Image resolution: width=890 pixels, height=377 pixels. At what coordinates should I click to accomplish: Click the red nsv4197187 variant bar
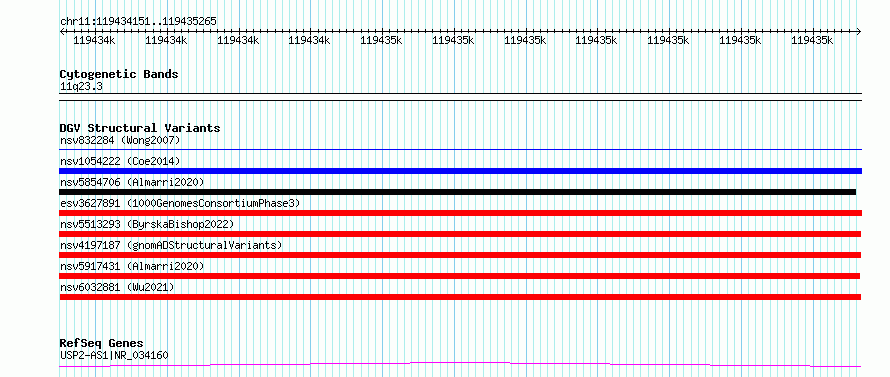click(460, 255)
